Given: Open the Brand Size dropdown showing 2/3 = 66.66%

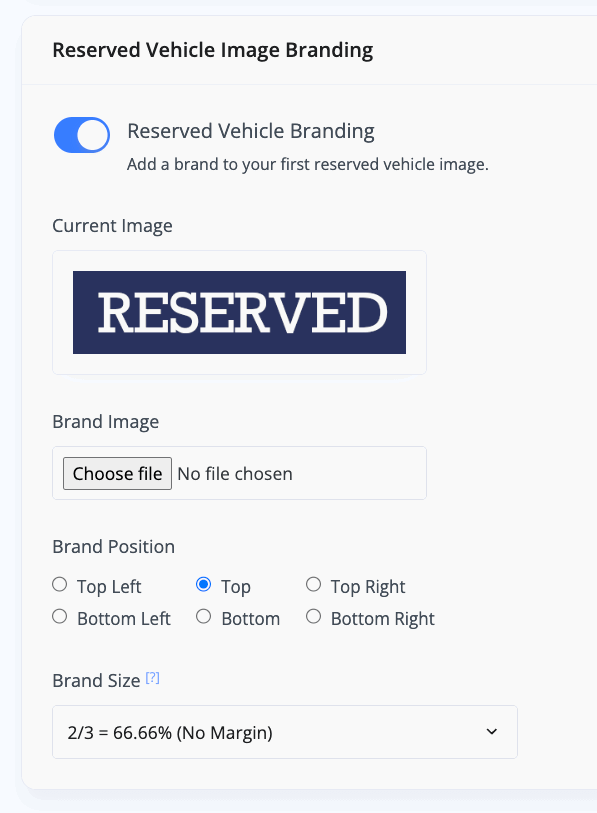Looking at the screenshot, I should point(285,732).
